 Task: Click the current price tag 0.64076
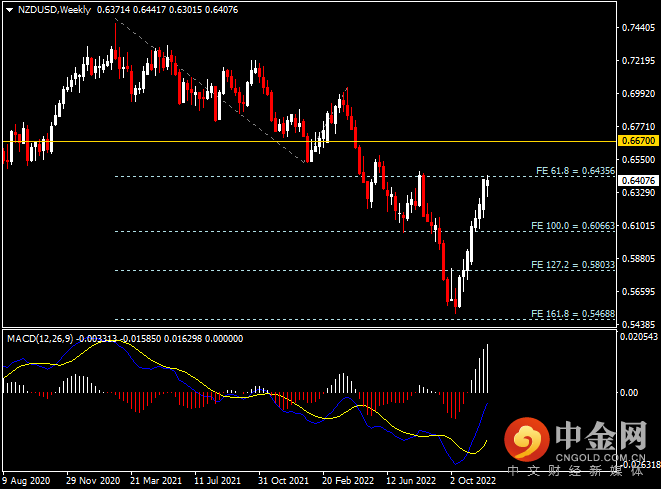pos(638,180)
